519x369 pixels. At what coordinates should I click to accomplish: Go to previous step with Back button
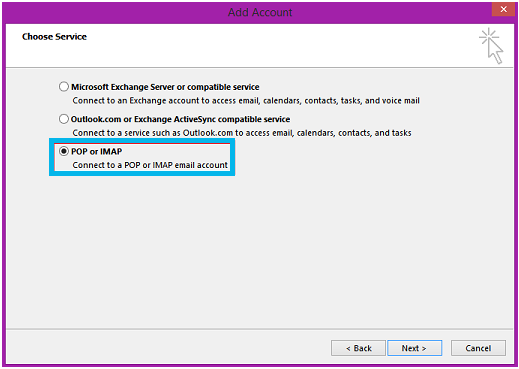click(x=358, y=348)
